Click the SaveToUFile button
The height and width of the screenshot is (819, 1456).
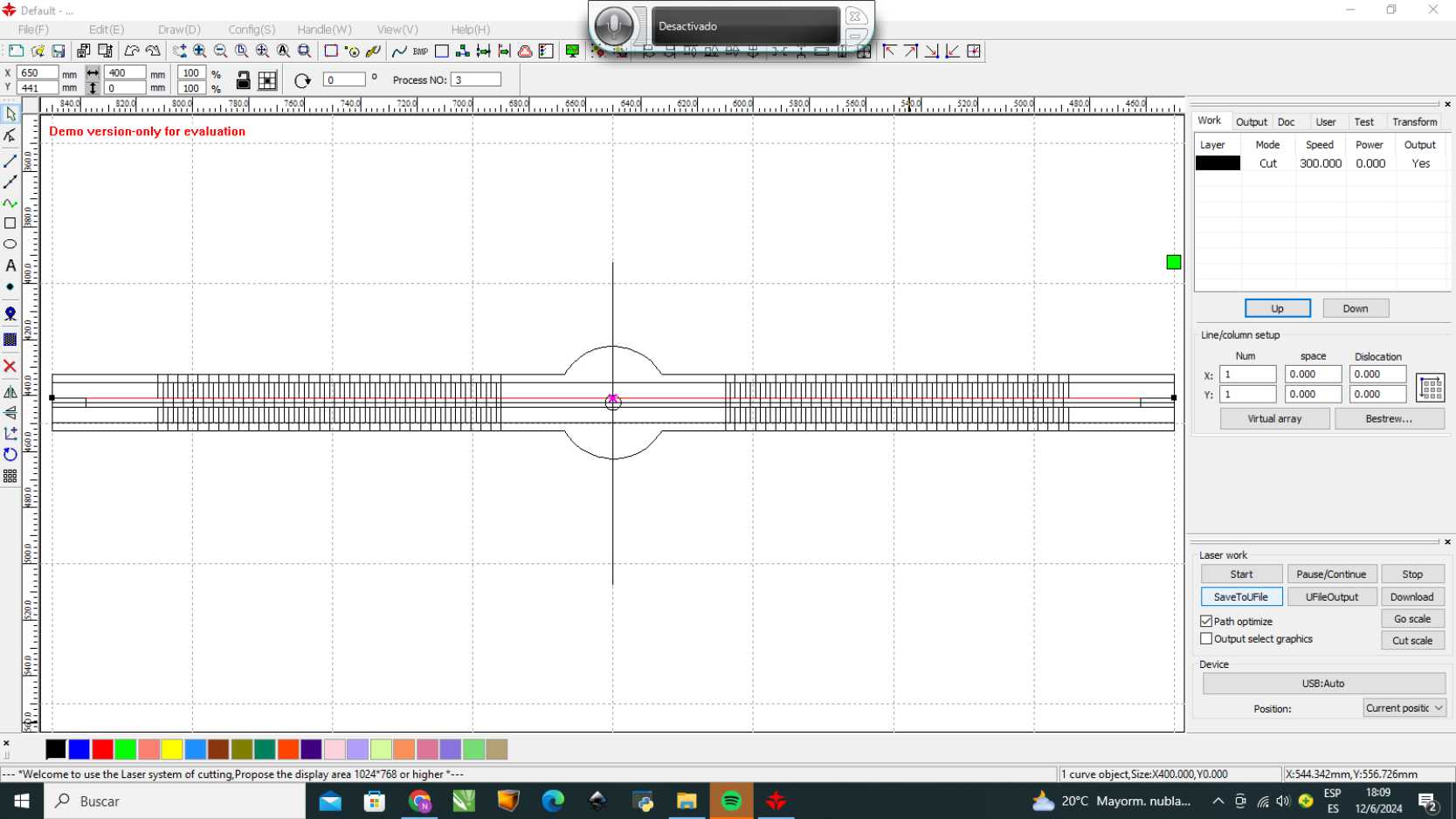click(1241, 597)
